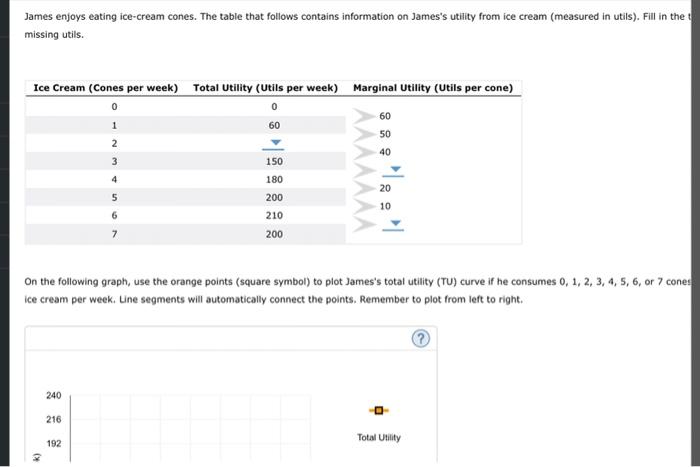Click the arrow icon beside marginal utility 50
The width and height of the screenshot is (700, 467).
pyautogui.click(x=364, y=134)
